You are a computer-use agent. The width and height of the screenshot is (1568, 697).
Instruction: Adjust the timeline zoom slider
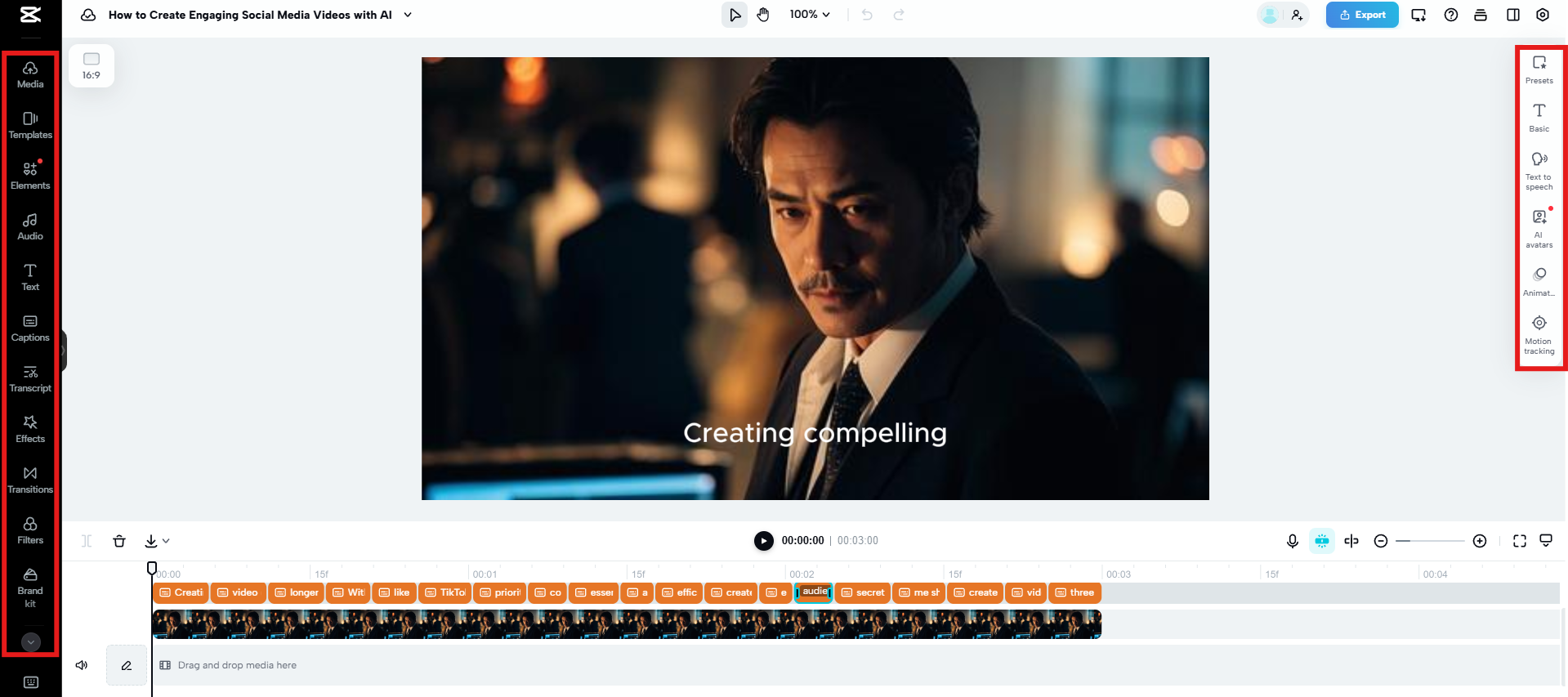click(x=1430, y=541)
